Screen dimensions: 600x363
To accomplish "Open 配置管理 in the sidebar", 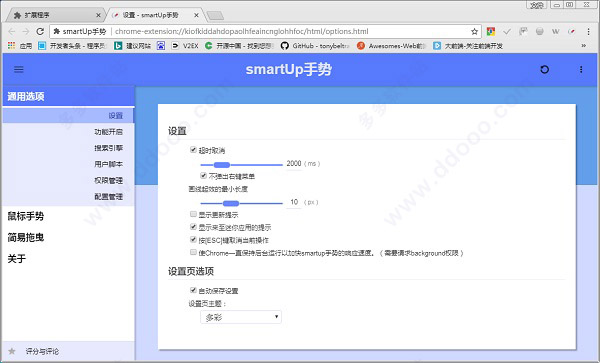I will click(68, 197).
